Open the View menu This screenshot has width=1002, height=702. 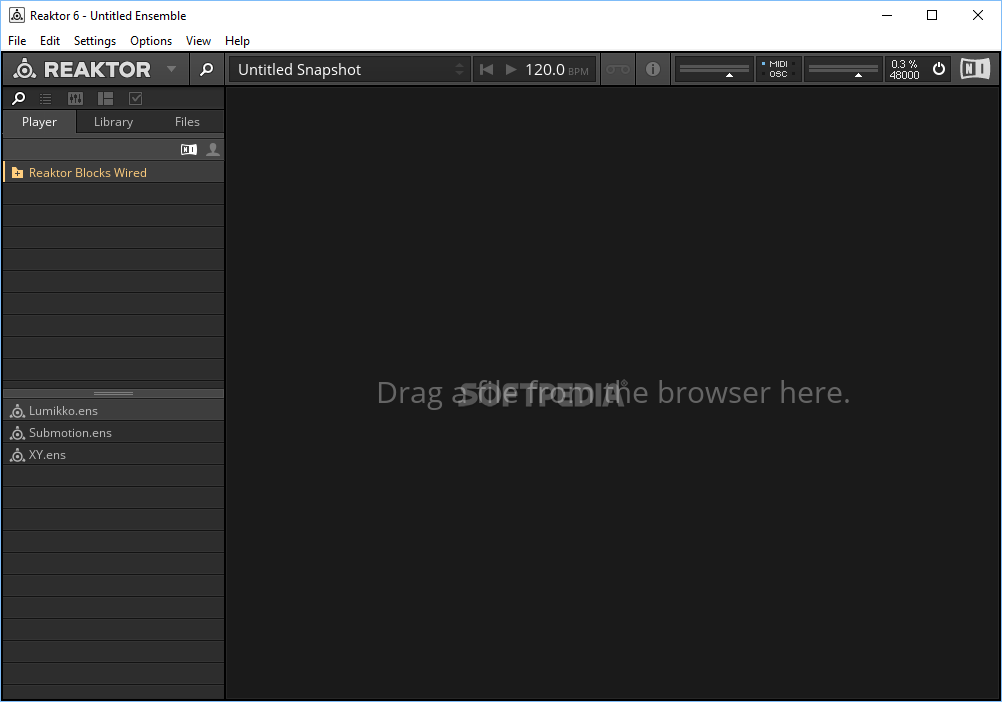coord(198,41)
